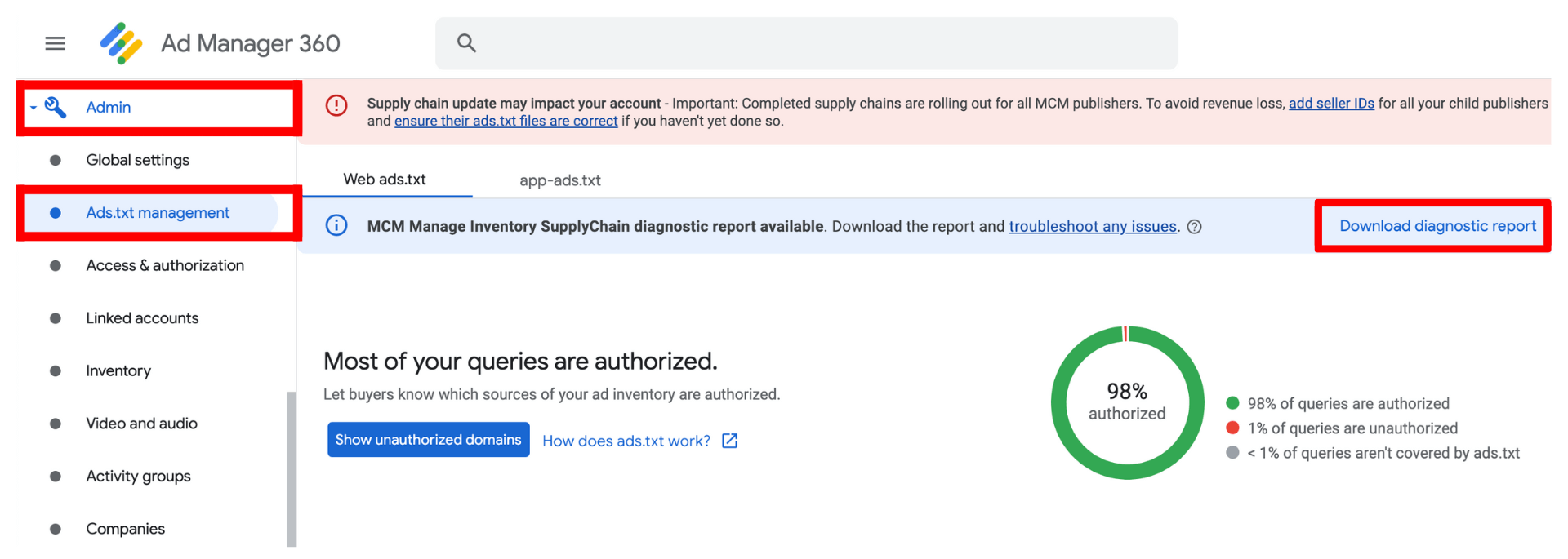Open Linked accounts page
Image resolution: width=1568 pixels, height=559 pixels.
point(142,318)
